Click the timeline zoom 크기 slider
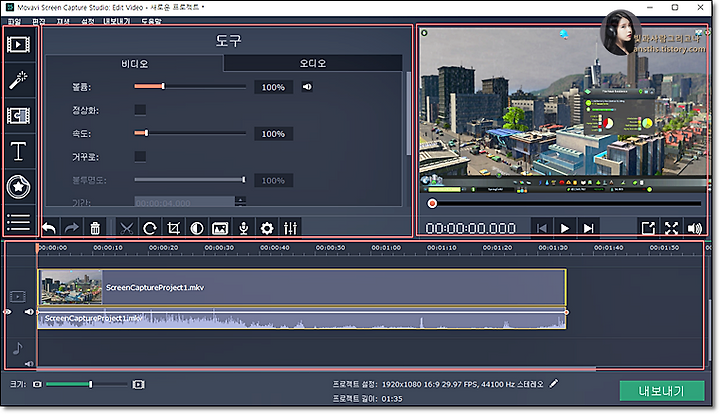Viewport: 720px width, 414px height. pyautogui.click(x=87, y=384)
